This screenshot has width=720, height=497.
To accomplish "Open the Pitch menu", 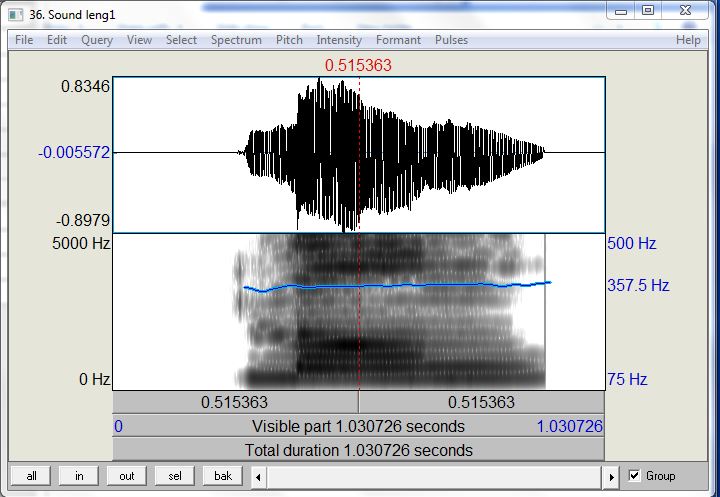I will [289, 40].
